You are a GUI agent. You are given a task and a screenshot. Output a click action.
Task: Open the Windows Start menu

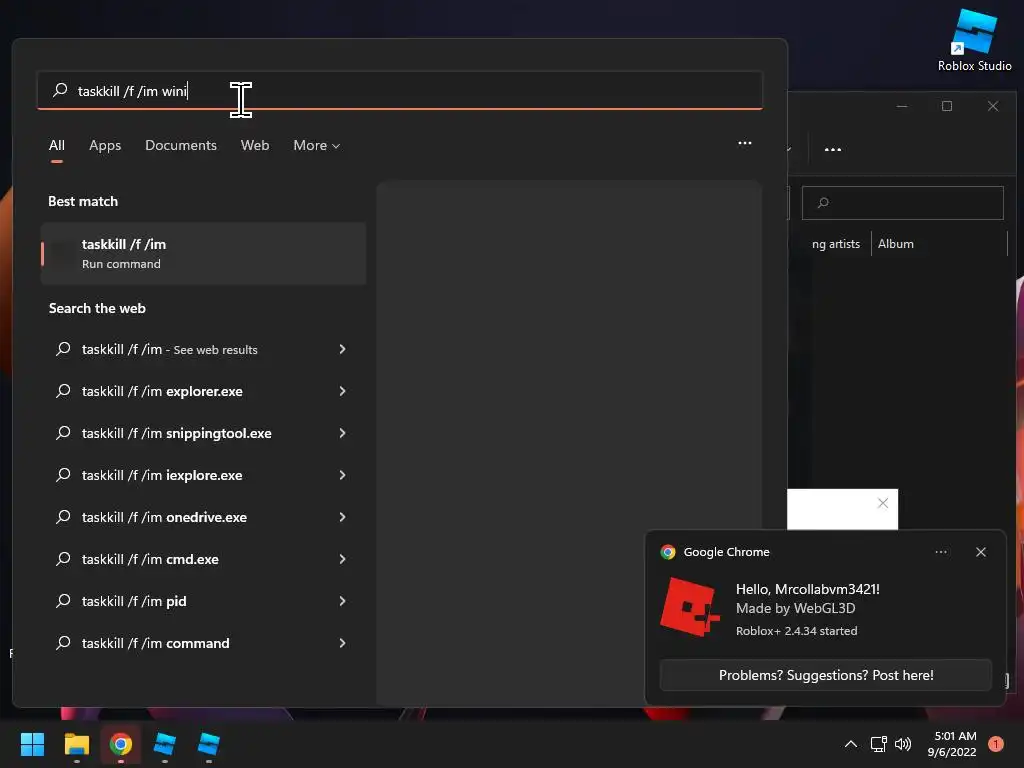point(32,744)
